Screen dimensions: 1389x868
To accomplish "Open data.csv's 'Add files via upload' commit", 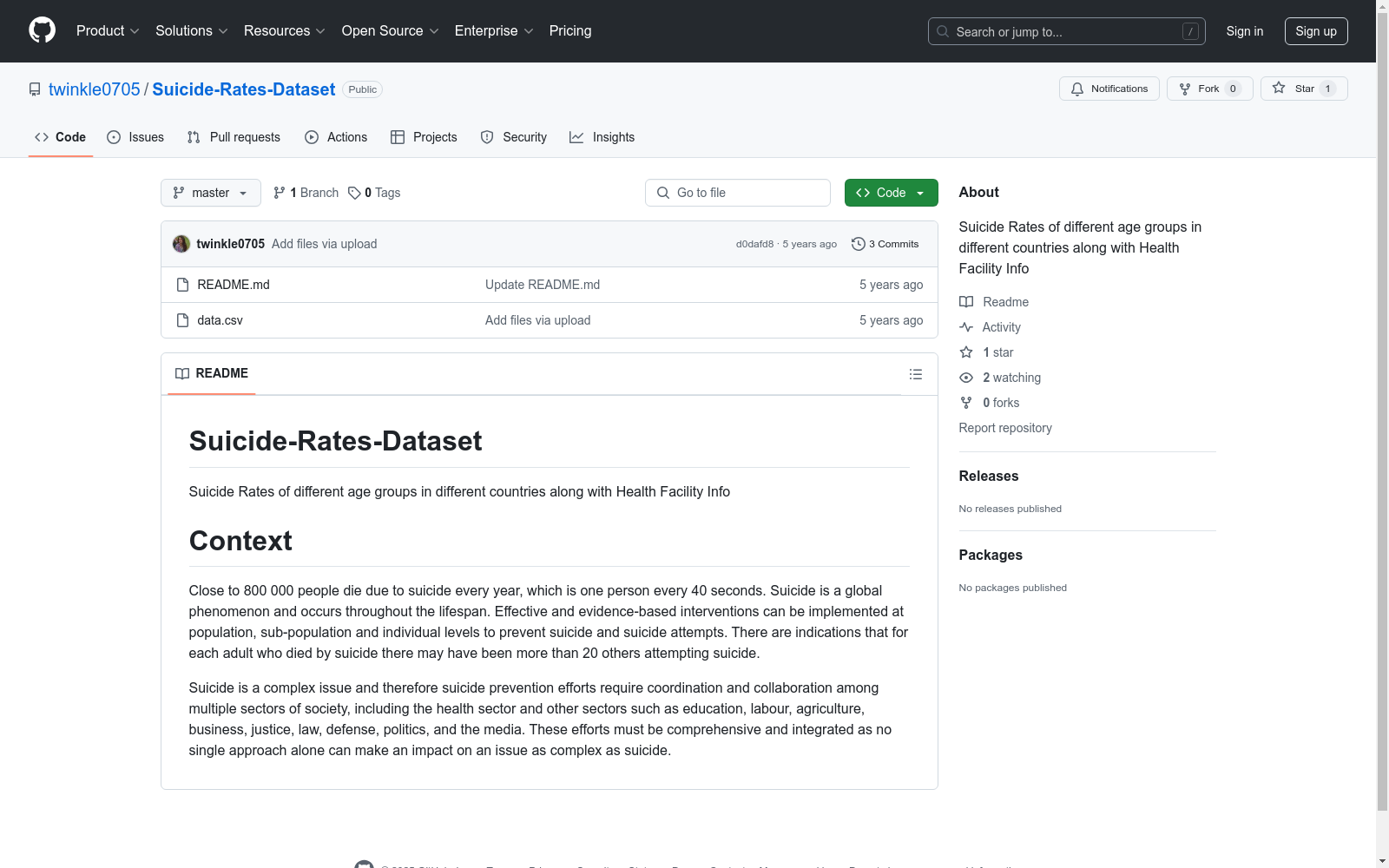I will coord(538,320).
